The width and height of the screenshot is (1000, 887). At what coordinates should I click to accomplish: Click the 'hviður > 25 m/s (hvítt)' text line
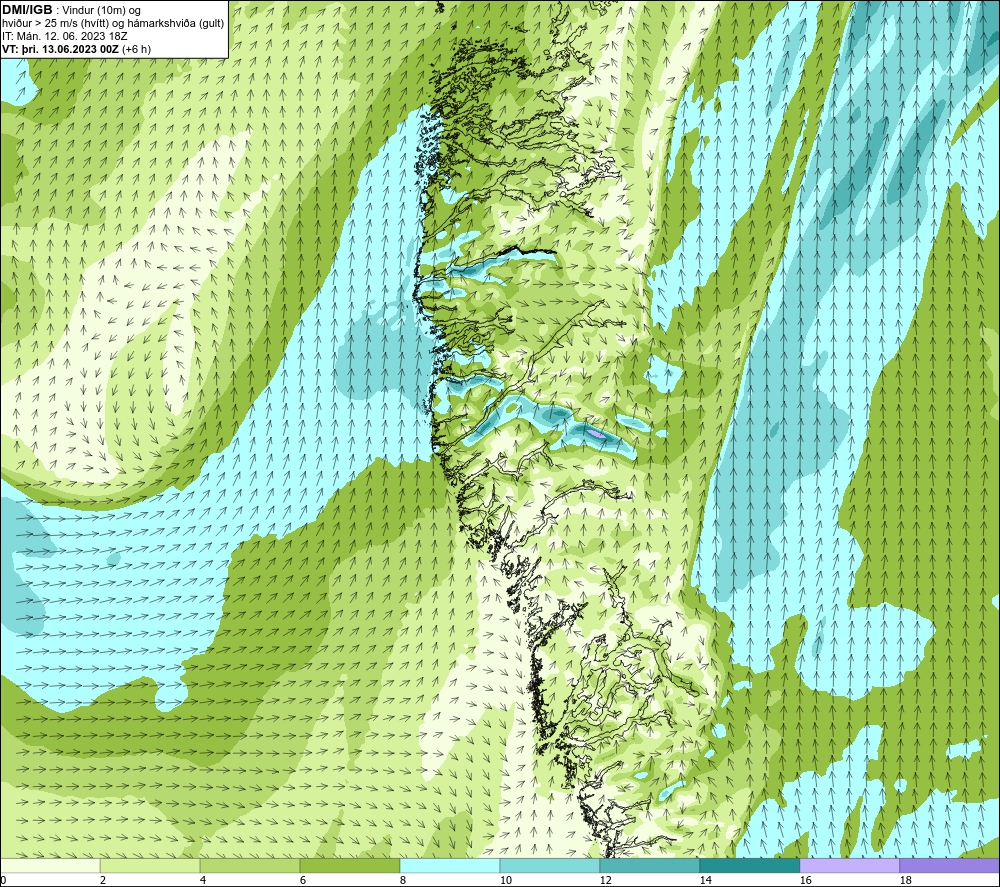pos(113,23)
